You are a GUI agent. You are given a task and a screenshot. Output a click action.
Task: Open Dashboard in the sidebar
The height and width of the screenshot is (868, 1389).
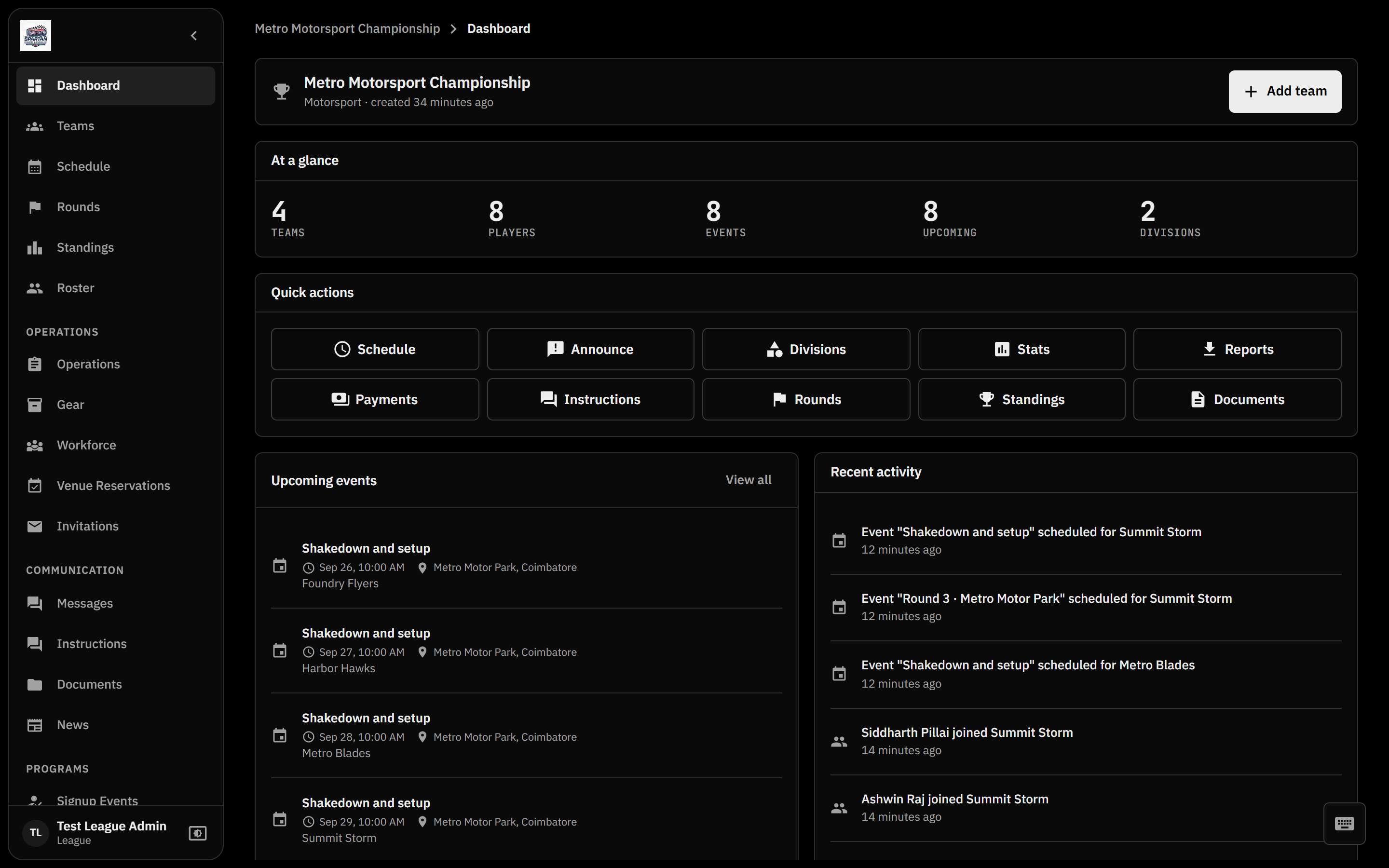point(115,85)
